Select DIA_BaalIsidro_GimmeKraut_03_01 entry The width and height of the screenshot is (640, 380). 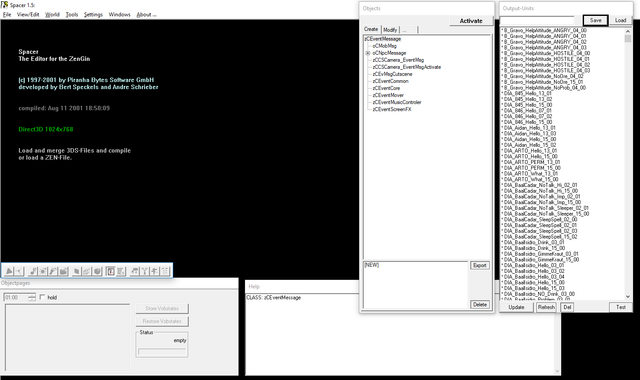click(540, 254)
